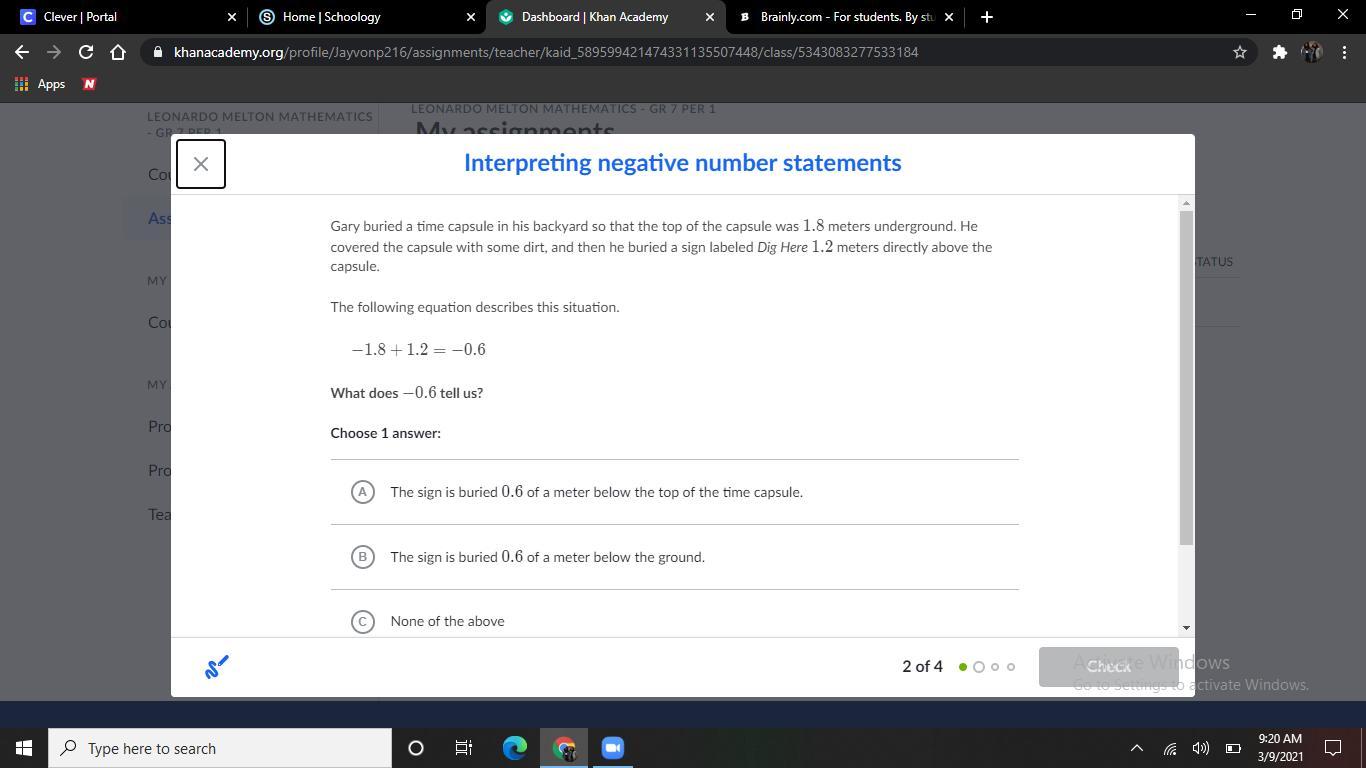Open the Chrome extensions menu

pyautogui.click(x=1279, y=52)
